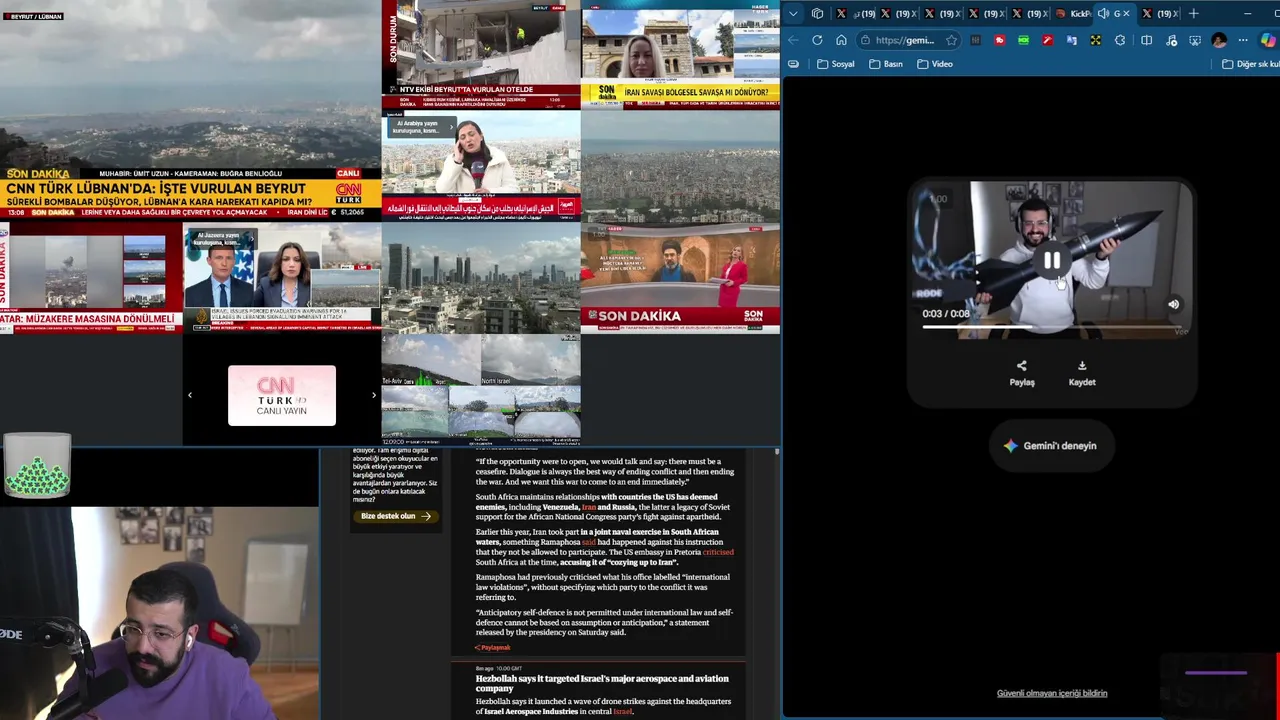Expand Diğer sık kullanılanlar folder
The image size is (1280, 720).
pyautogui.click(x=1250, y=64)
